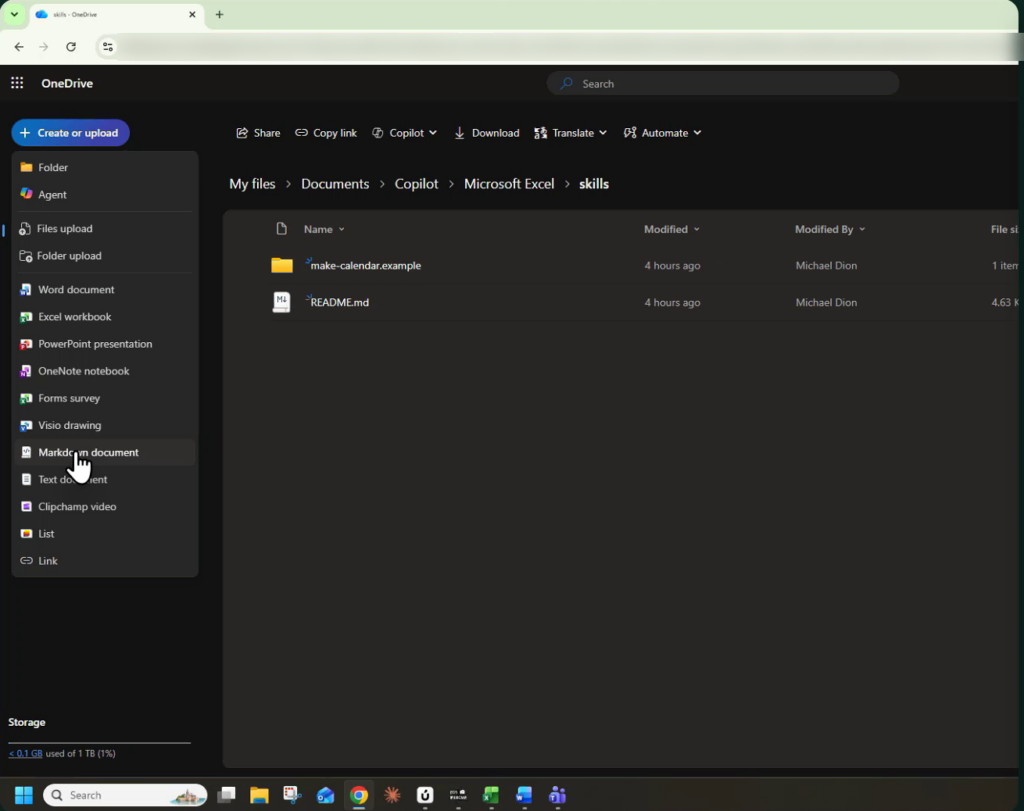
Task: Open Outlook from the taskbar
Action: (325, 795)
